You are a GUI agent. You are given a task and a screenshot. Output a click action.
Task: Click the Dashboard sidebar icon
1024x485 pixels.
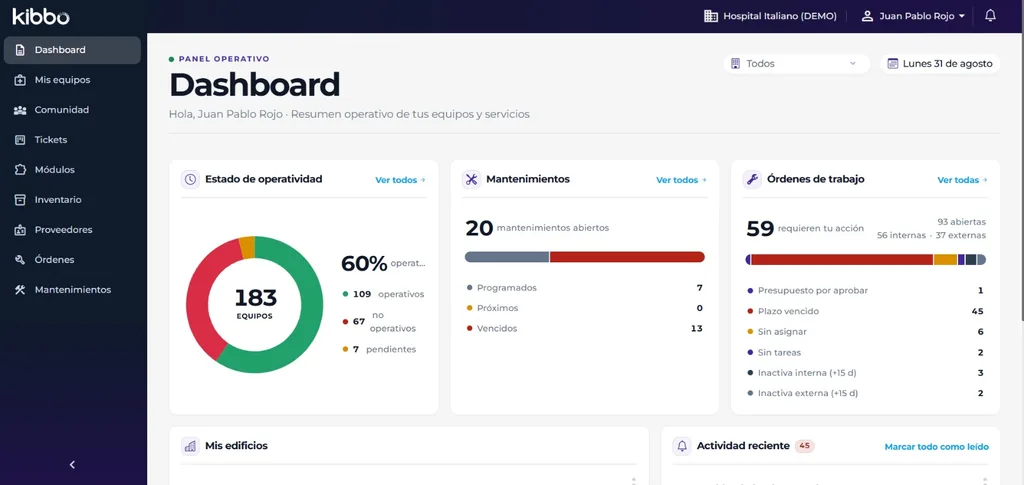pyautogui.click(x=20, y=50)
